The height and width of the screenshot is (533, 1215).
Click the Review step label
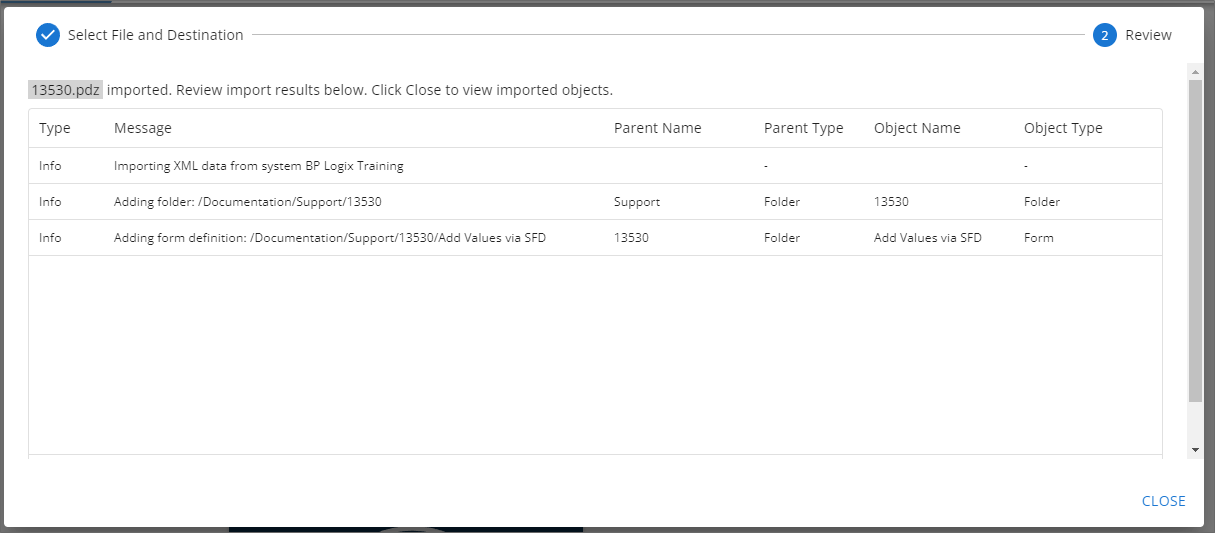(x=1148, y=35)
